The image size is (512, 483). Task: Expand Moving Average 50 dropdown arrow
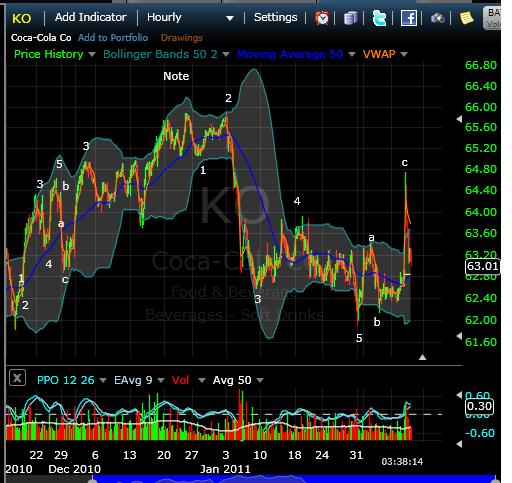tap(352, 54)
